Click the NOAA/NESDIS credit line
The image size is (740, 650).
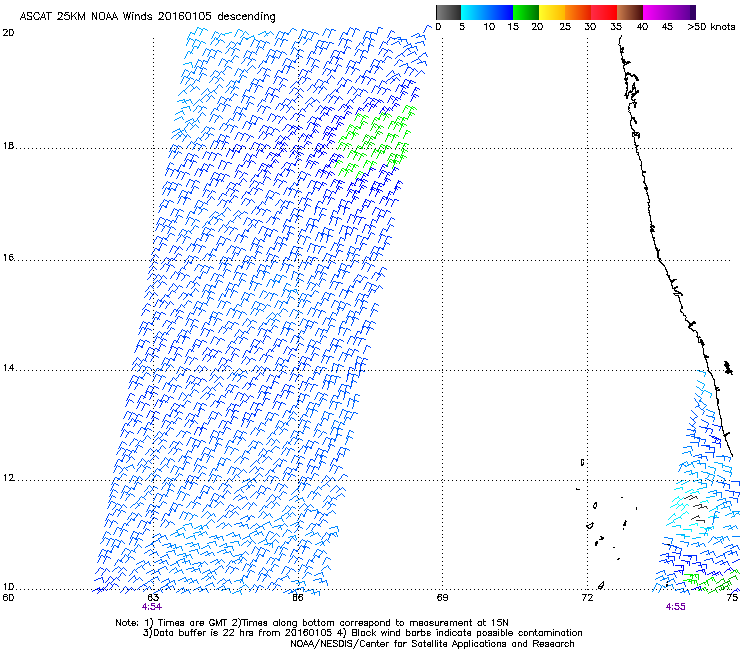432,644
